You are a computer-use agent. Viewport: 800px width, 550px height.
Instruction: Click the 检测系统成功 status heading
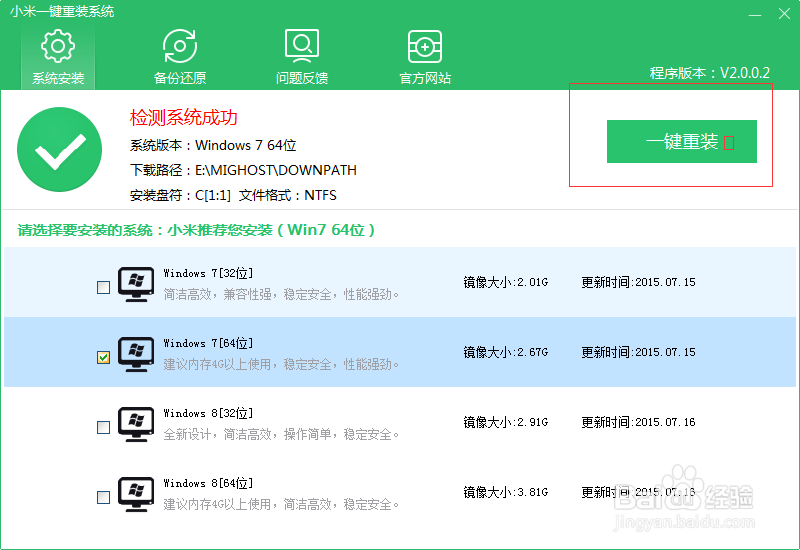pyautogui.click(x=184, y=118)
